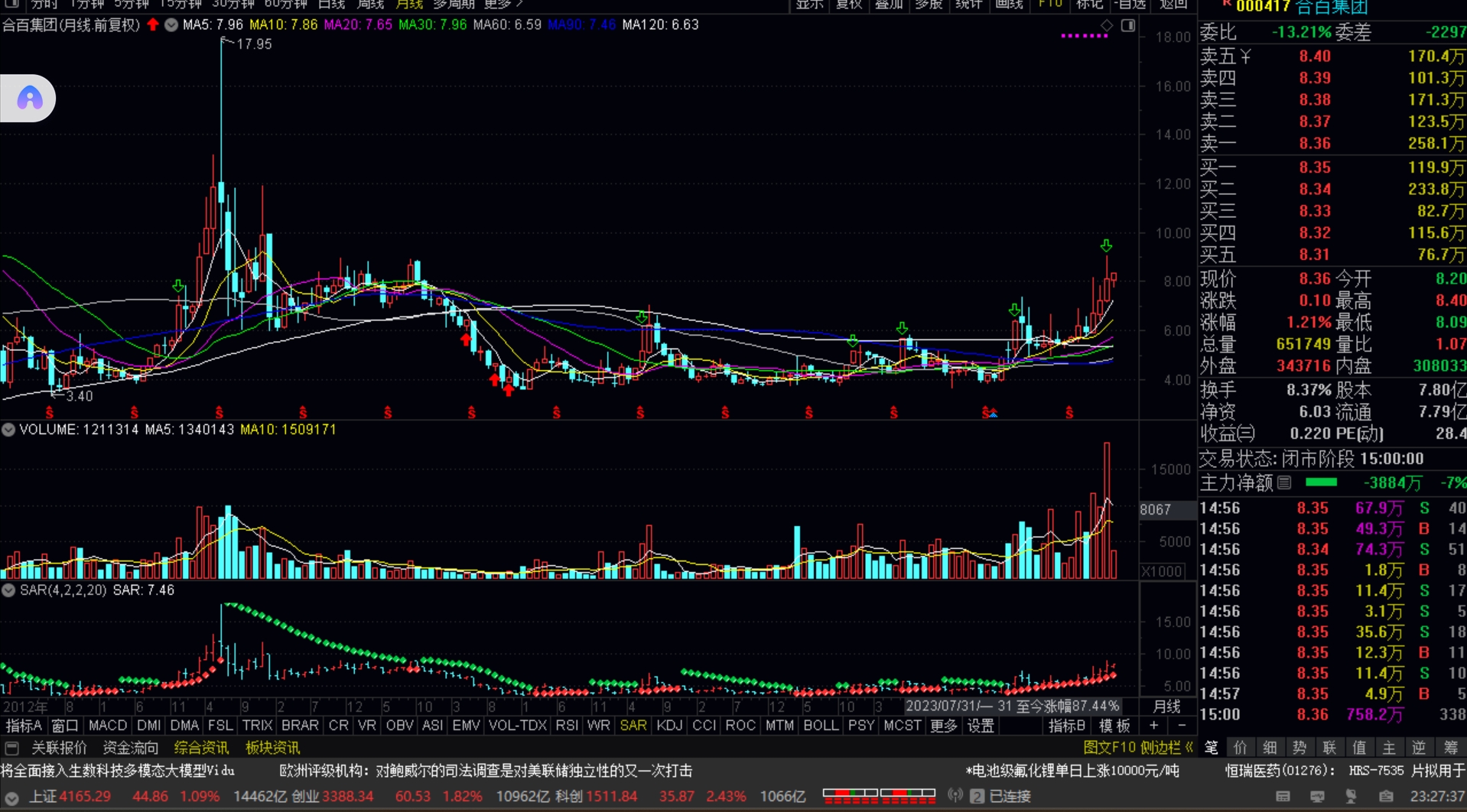This screenshot has width=1467, height=812.
Task: Select the MACD indicator tab
Action: click(x=108, y=726)
